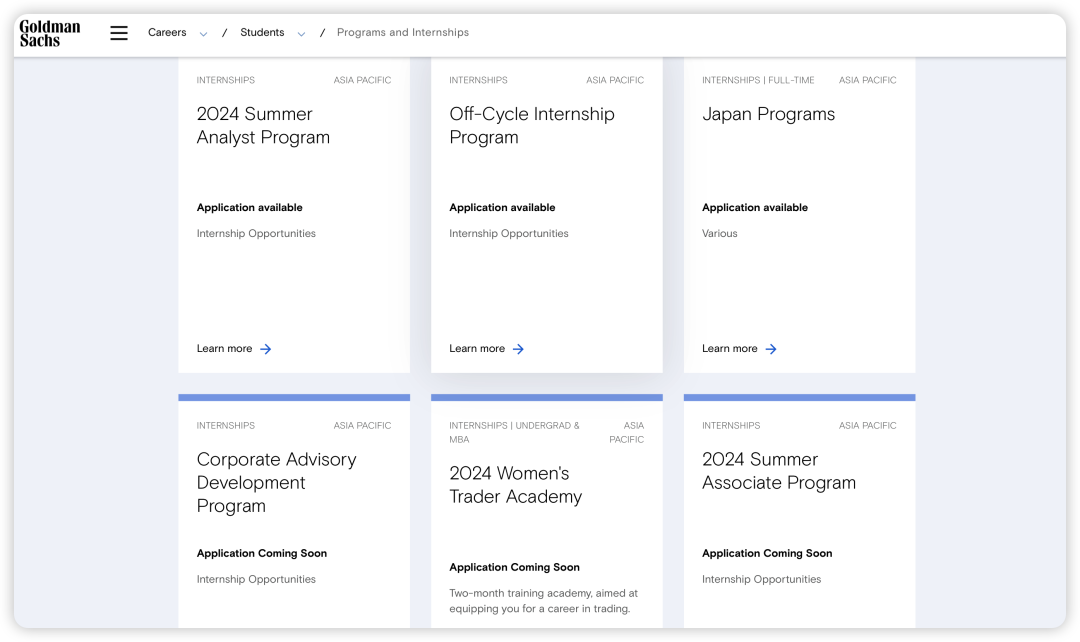Open Corporate Advisory Development Program title
The image size is (1080, 642).
pos(276,482)
